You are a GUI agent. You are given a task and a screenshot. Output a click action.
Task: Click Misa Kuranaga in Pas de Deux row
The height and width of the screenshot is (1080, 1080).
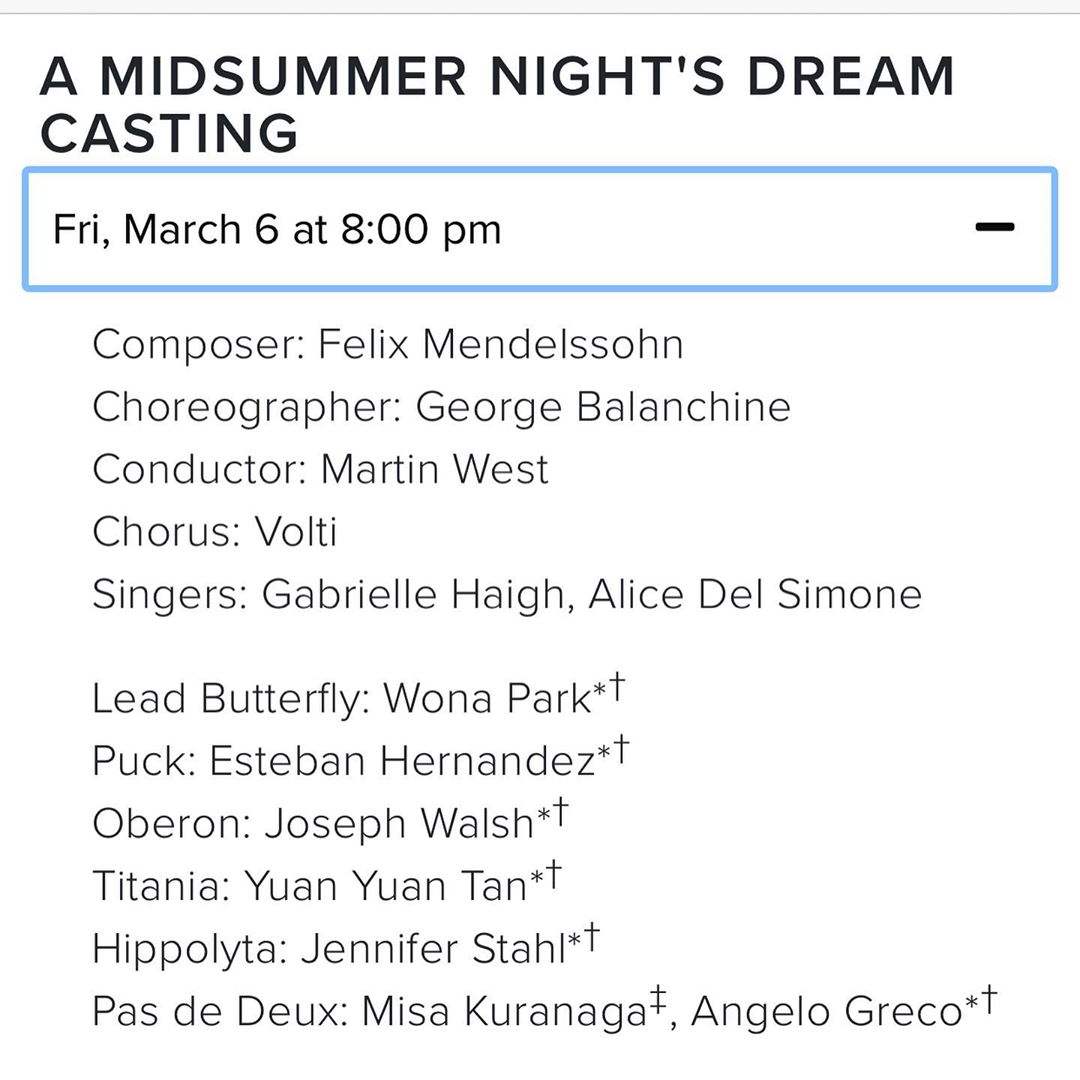(x=503, y=1011)
